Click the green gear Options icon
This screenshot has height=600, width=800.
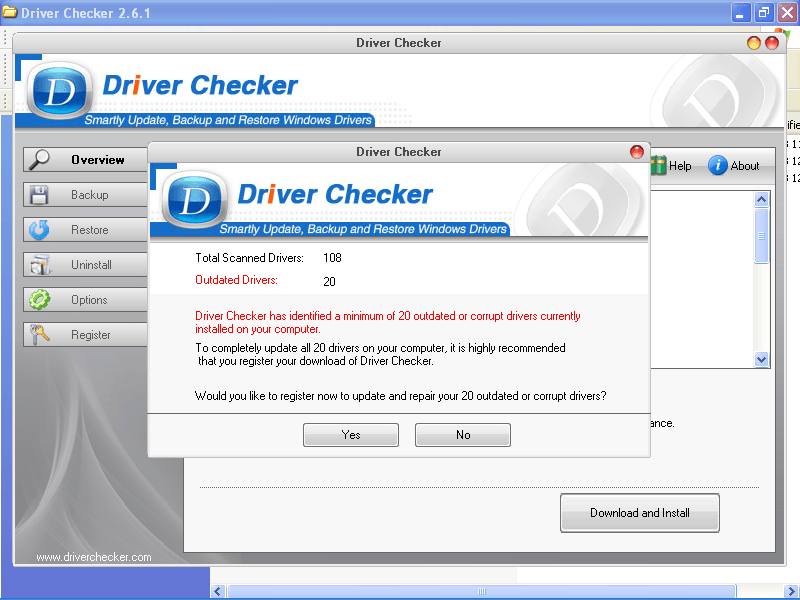(39, 300)
